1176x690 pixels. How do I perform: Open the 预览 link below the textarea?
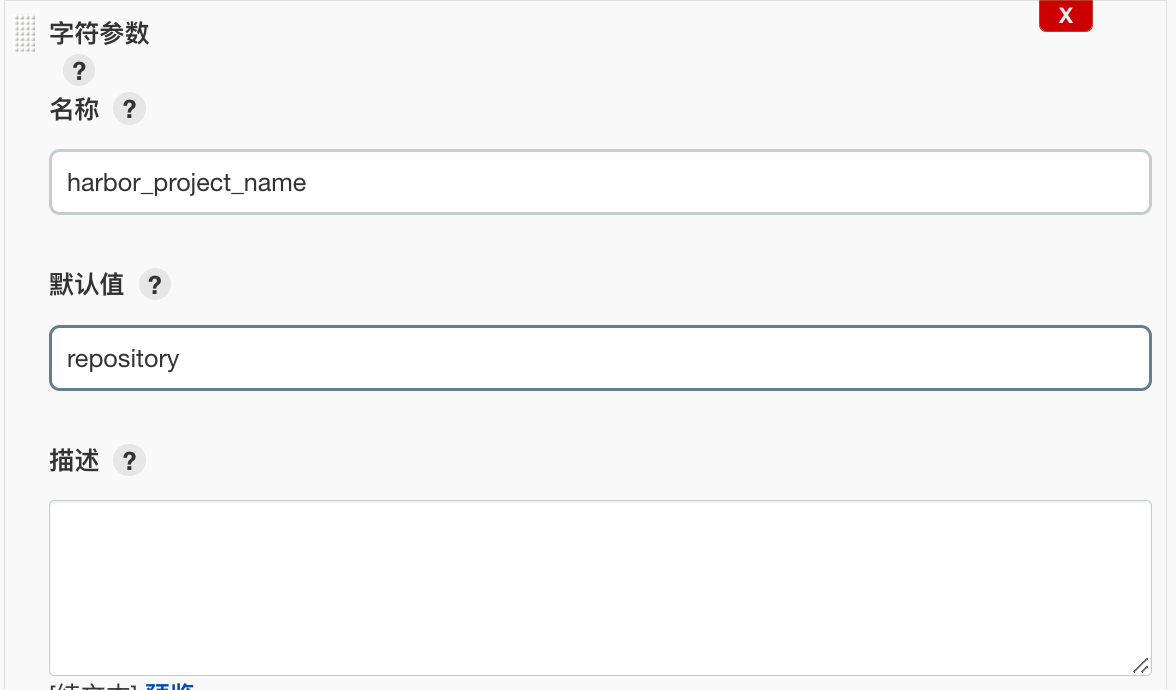coord(170,687)
